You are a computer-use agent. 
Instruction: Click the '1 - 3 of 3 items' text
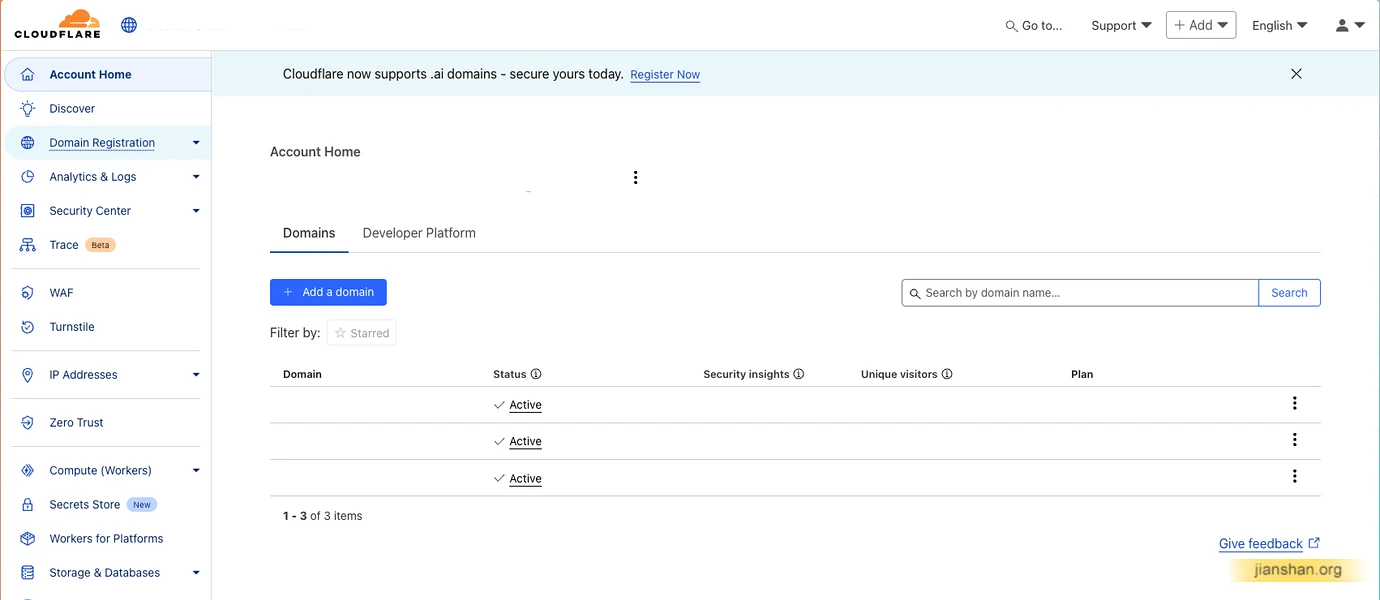pyautogui.click(x=323, y=516)
